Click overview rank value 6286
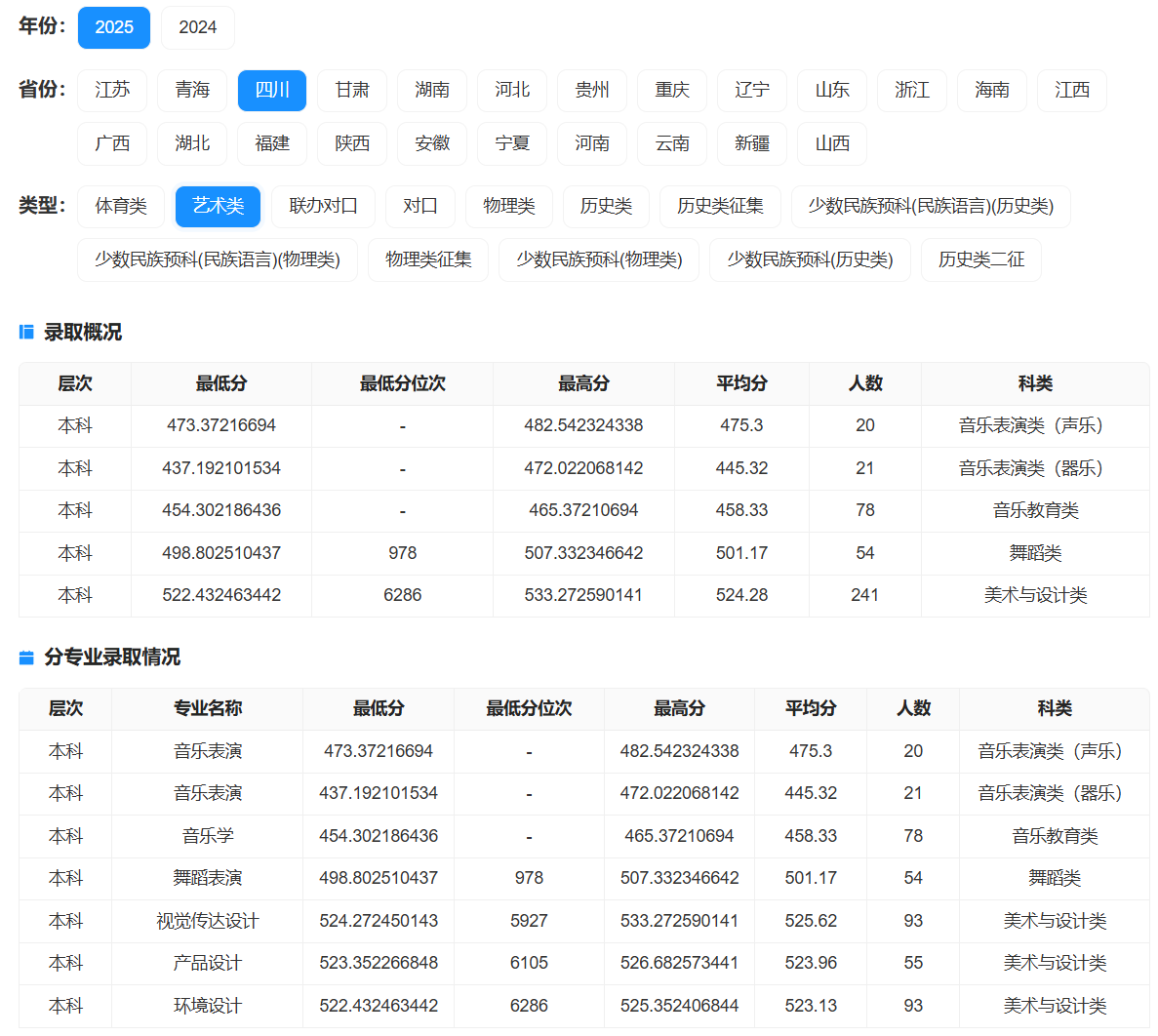Image resolution: width=1158 pixels, height=1036 pixels. point(403,595)
